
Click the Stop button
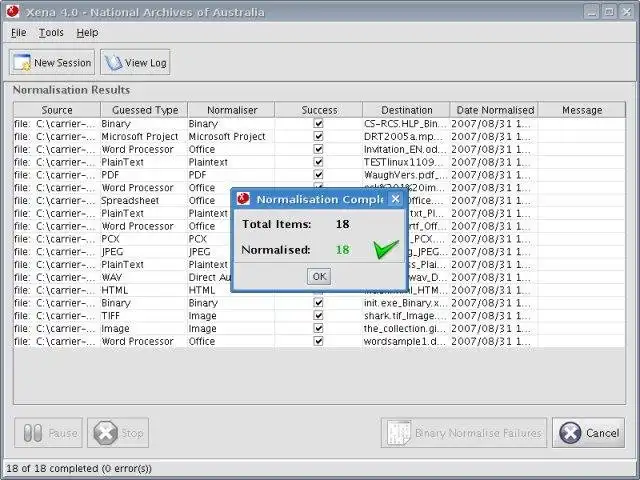[118, 433]
